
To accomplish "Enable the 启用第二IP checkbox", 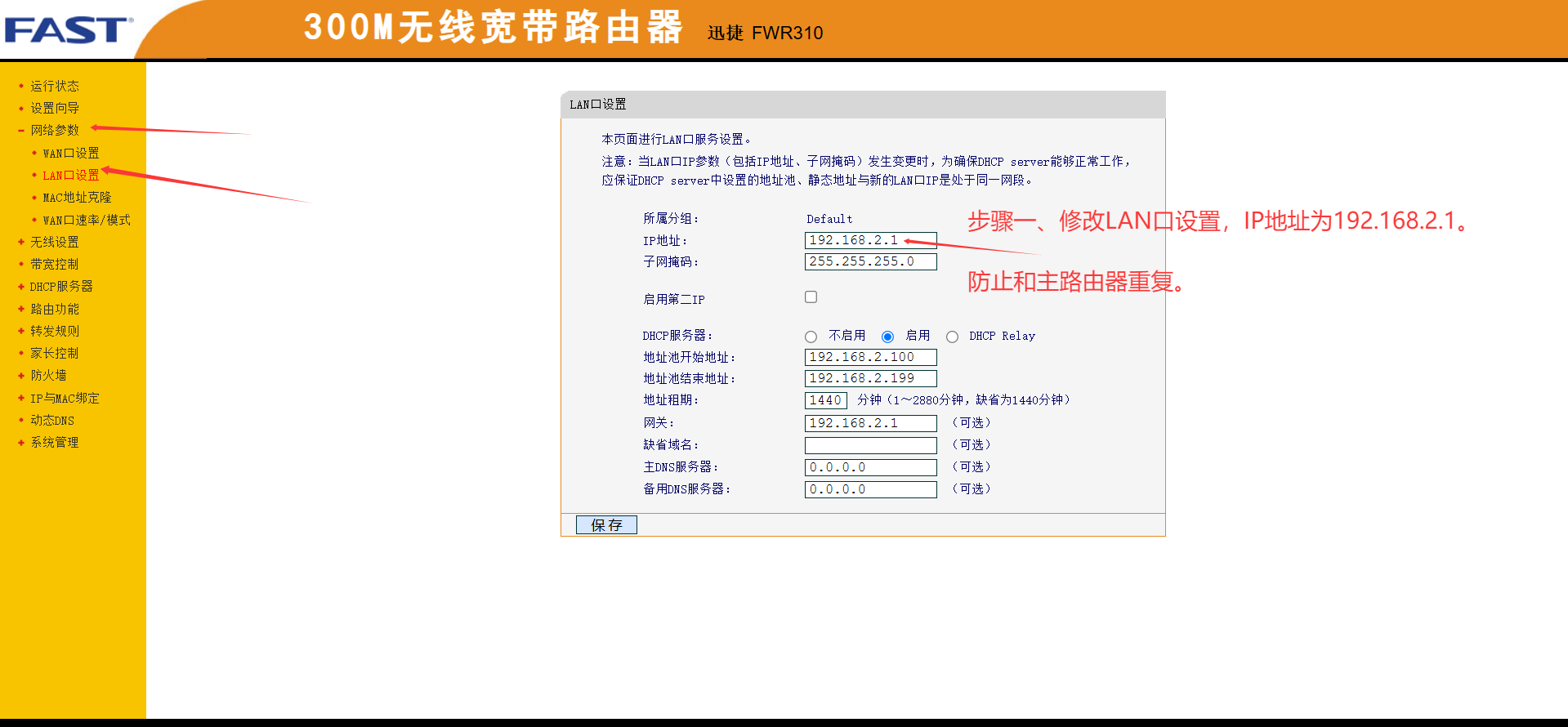I will point(811,297).
